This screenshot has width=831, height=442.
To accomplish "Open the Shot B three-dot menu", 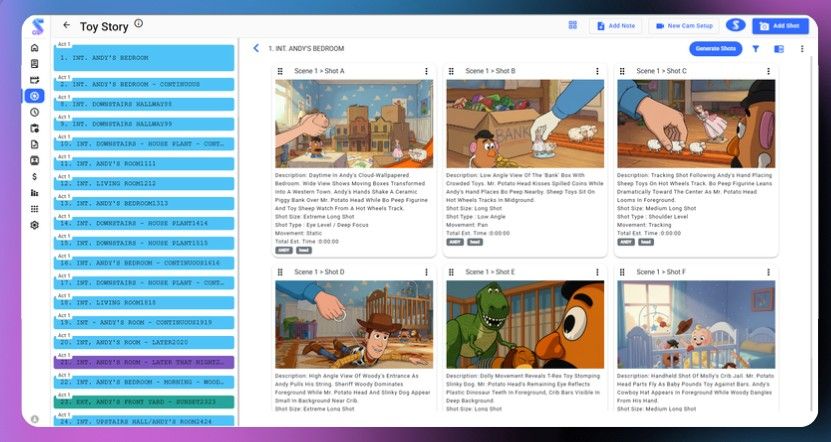I will [597, 71].
